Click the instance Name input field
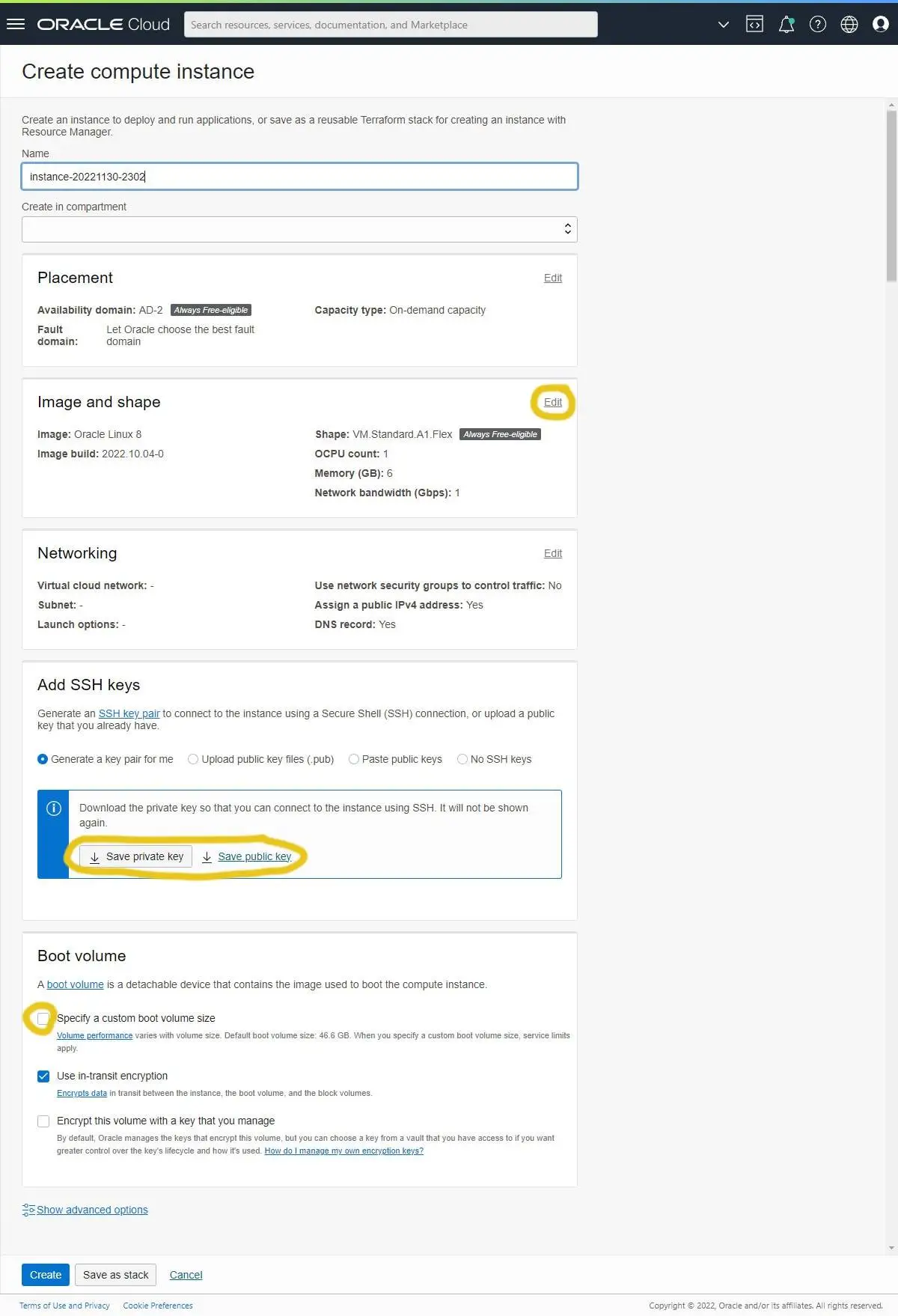Screen dimensions: 898x1316 click(x=299, y=177)
